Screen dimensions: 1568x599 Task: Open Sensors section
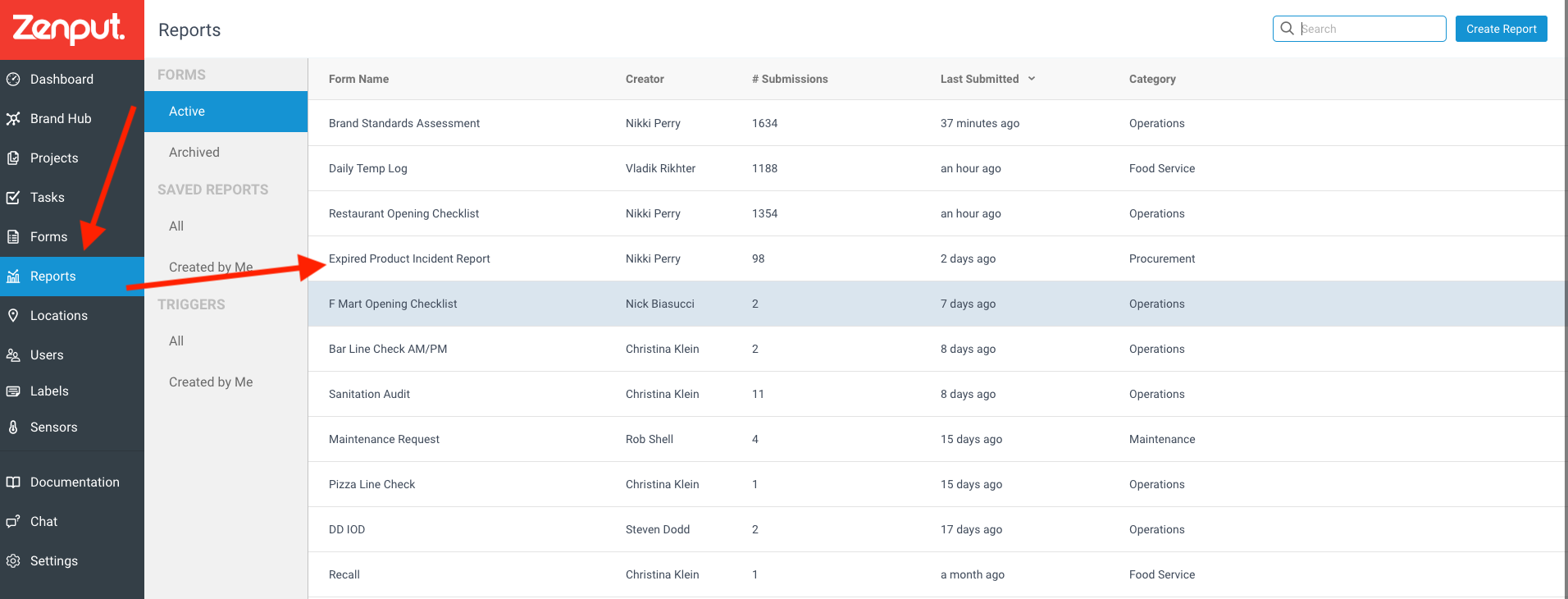tap(72, 428)
